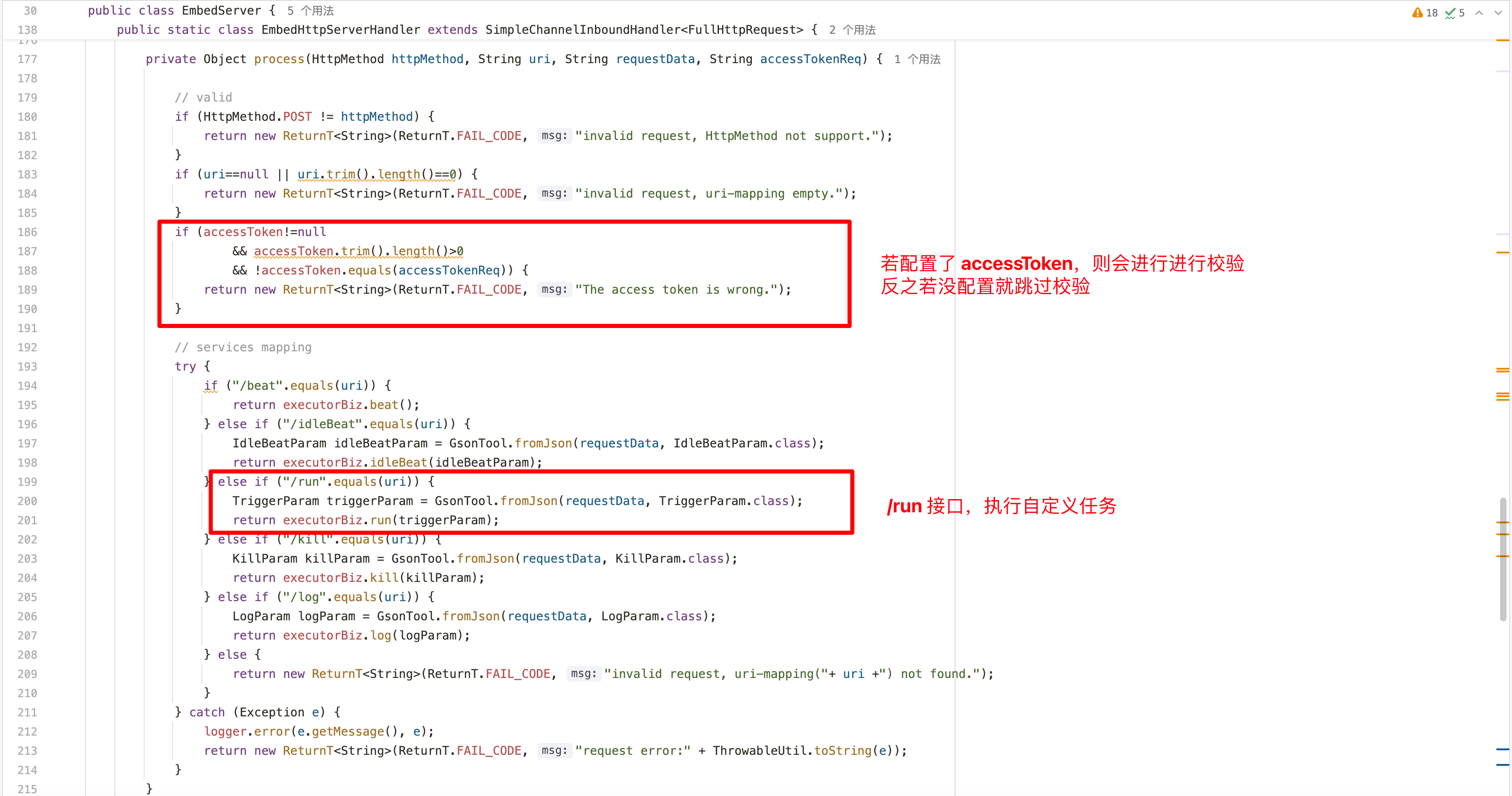Click the '5 个用法' usages hint for EmbedServer
Screen dimensions: 1512x796
[310, 11]
